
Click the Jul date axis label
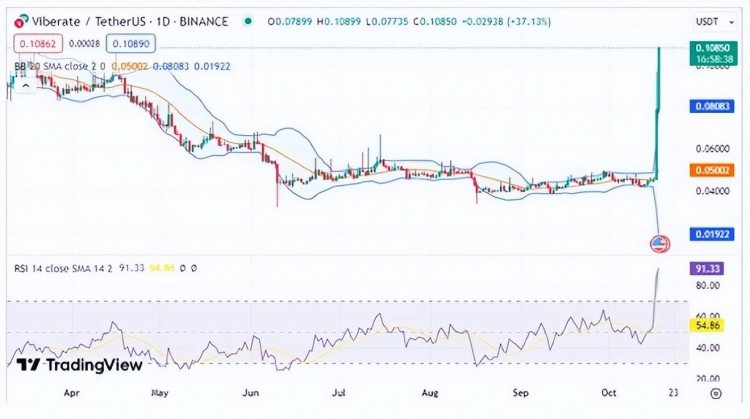tap(339, 393)
